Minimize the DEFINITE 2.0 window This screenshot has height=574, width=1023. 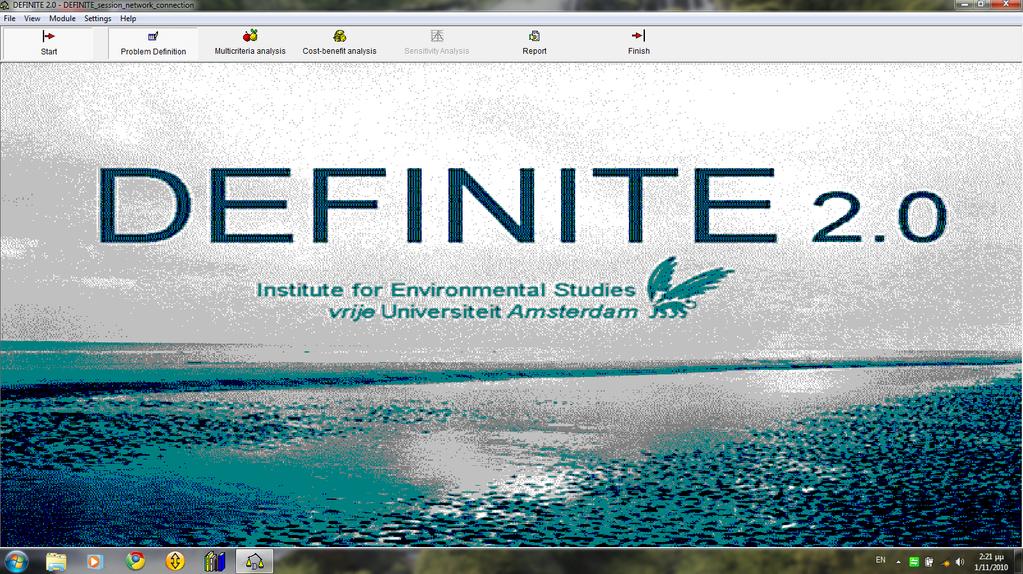(x=966, y=4)
